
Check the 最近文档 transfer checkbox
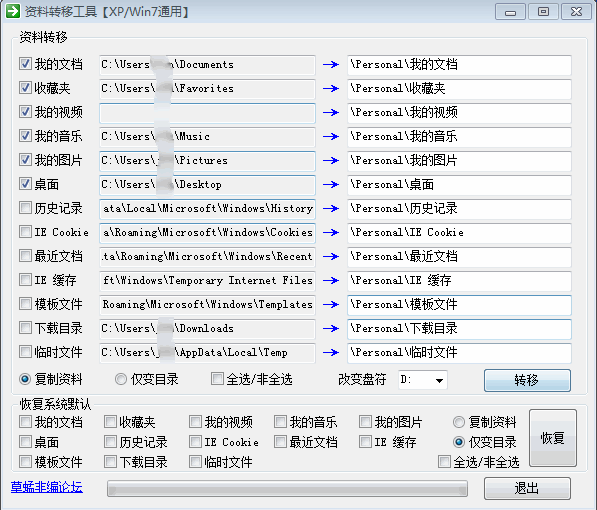coord(25,256)
